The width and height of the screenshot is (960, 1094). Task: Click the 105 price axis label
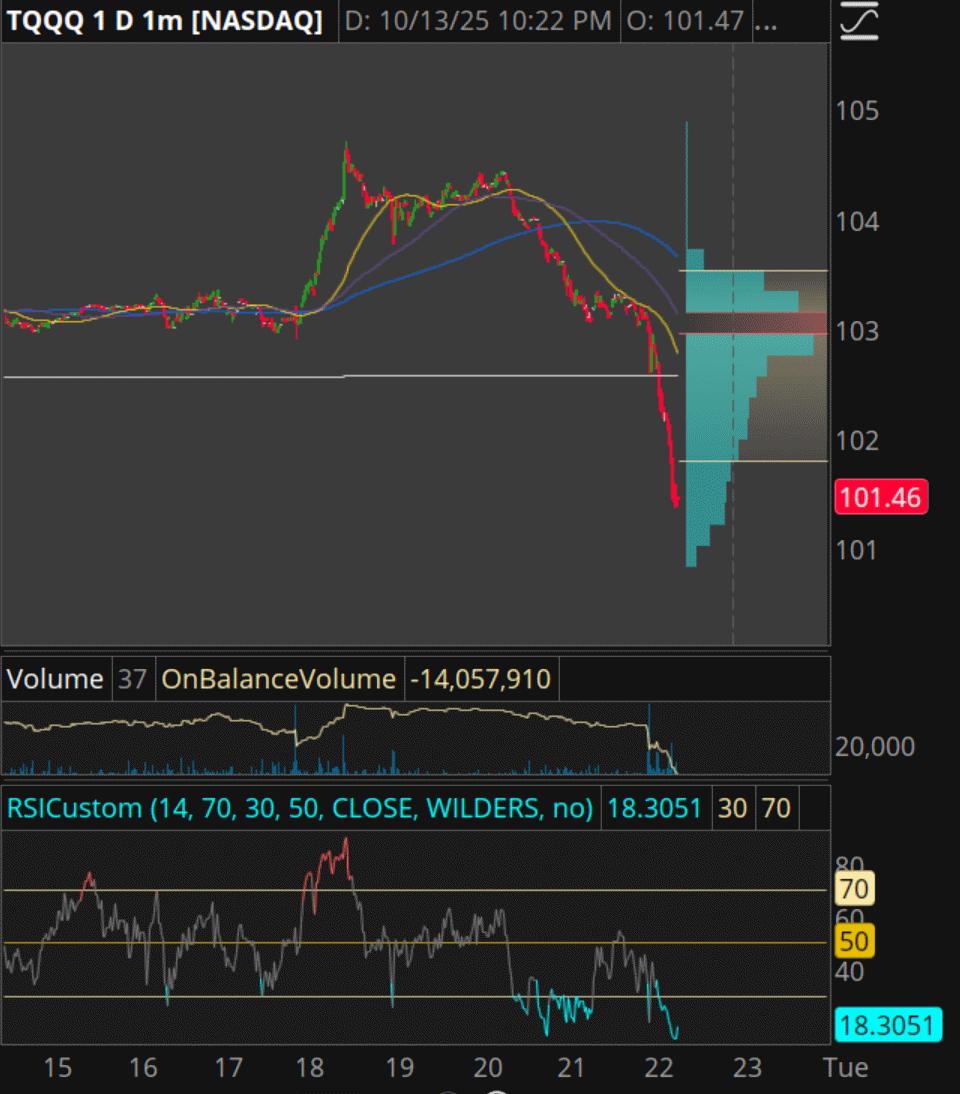point(857,111)
